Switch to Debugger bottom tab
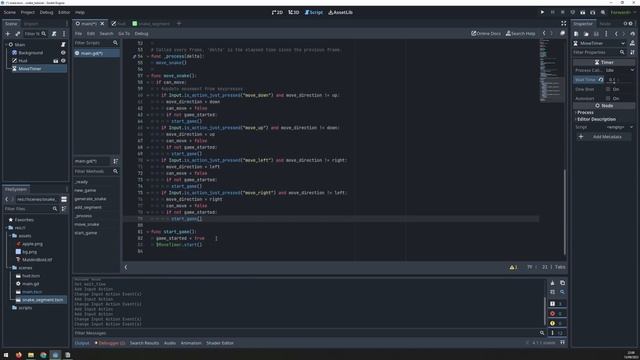This screenshot has height=360, width=640. (x=109, y=343)
